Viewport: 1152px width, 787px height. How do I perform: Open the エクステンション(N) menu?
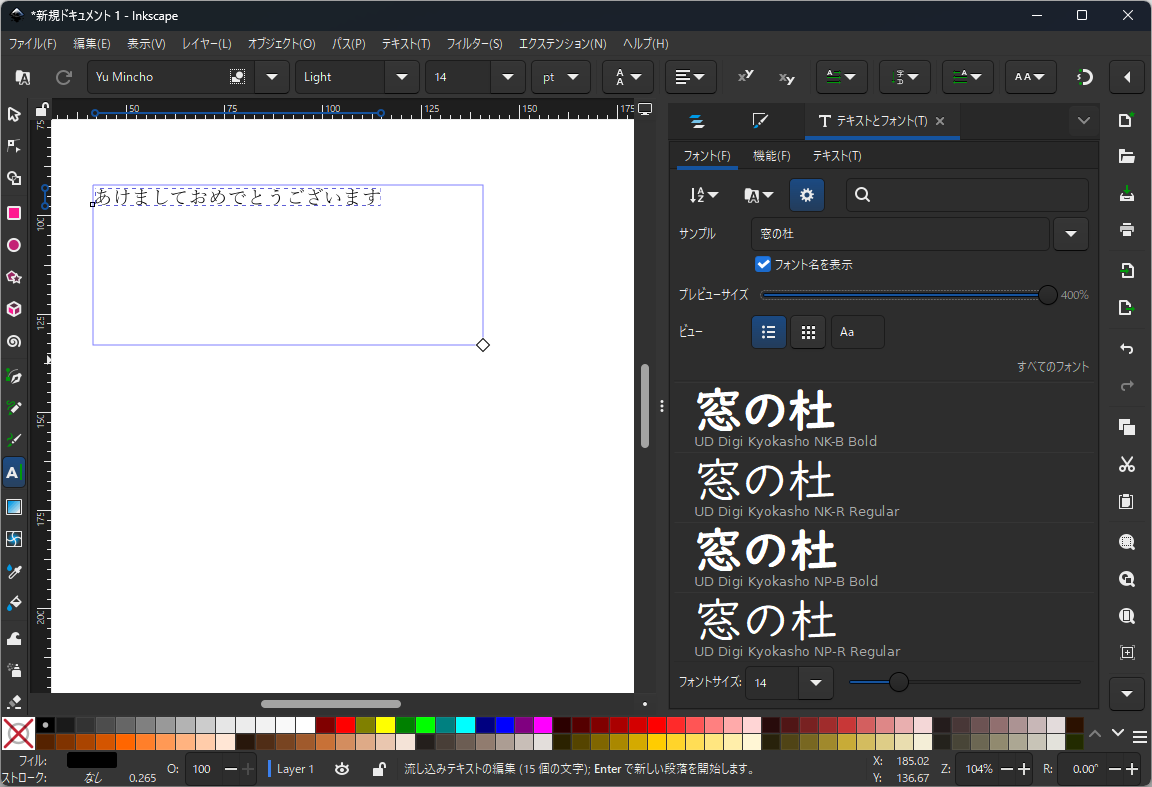[563, 43]
